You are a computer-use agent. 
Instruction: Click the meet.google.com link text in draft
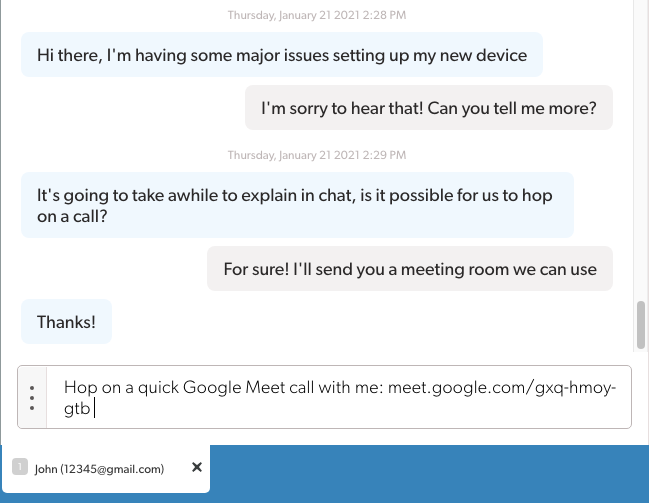[500, 387]
